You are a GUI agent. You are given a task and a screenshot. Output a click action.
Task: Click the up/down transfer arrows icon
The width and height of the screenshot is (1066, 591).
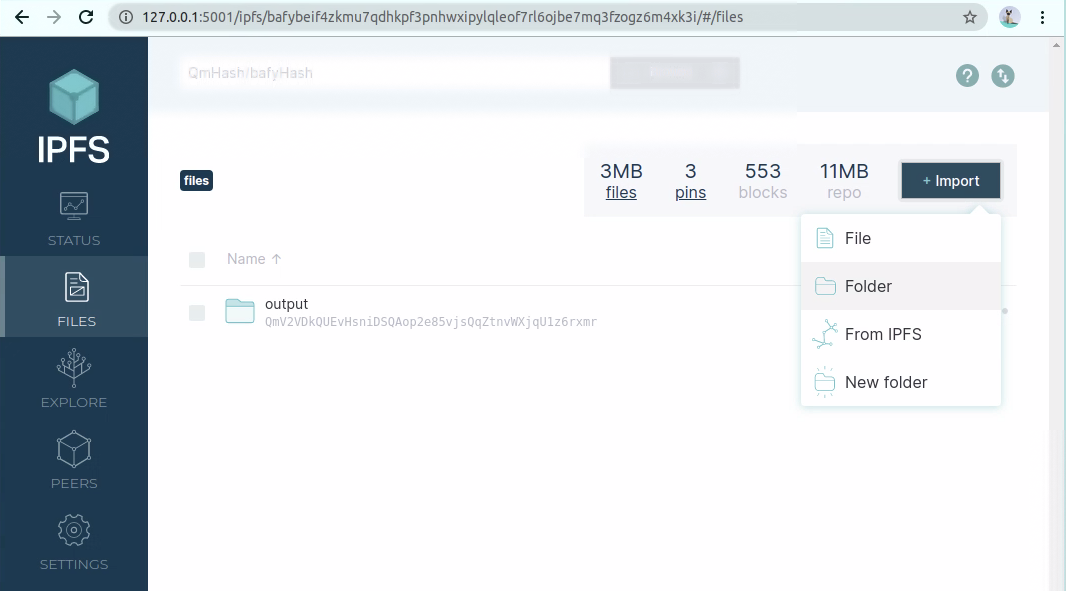tap(1003, 75)
